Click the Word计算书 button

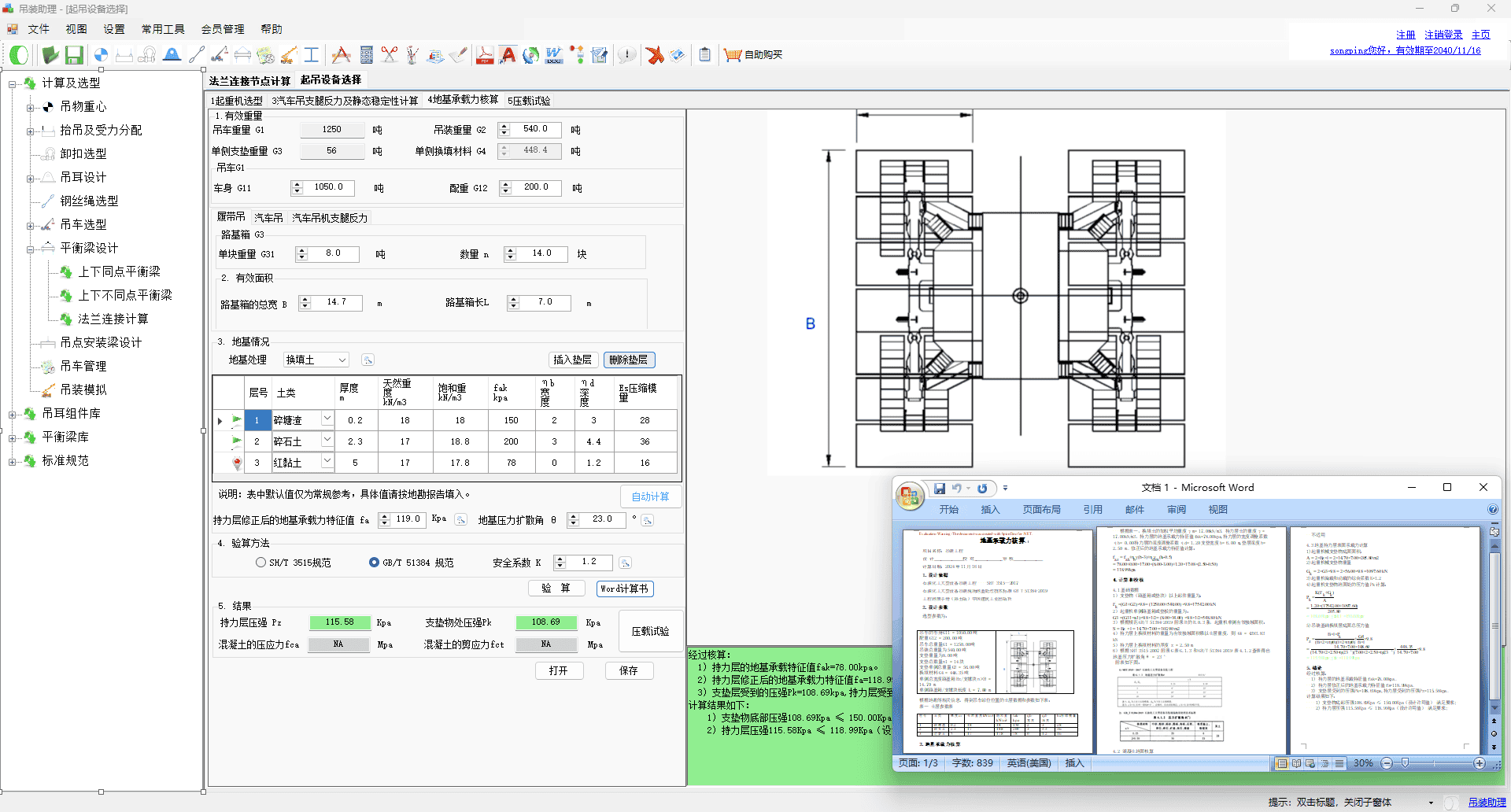tap(624, 589)
